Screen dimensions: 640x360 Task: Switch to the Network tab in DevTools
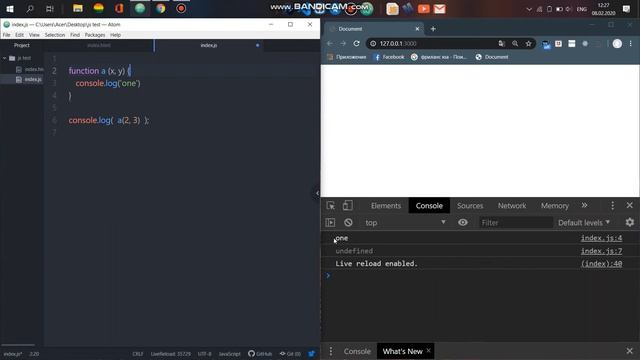pyautogui.click(x=512, y=206)
